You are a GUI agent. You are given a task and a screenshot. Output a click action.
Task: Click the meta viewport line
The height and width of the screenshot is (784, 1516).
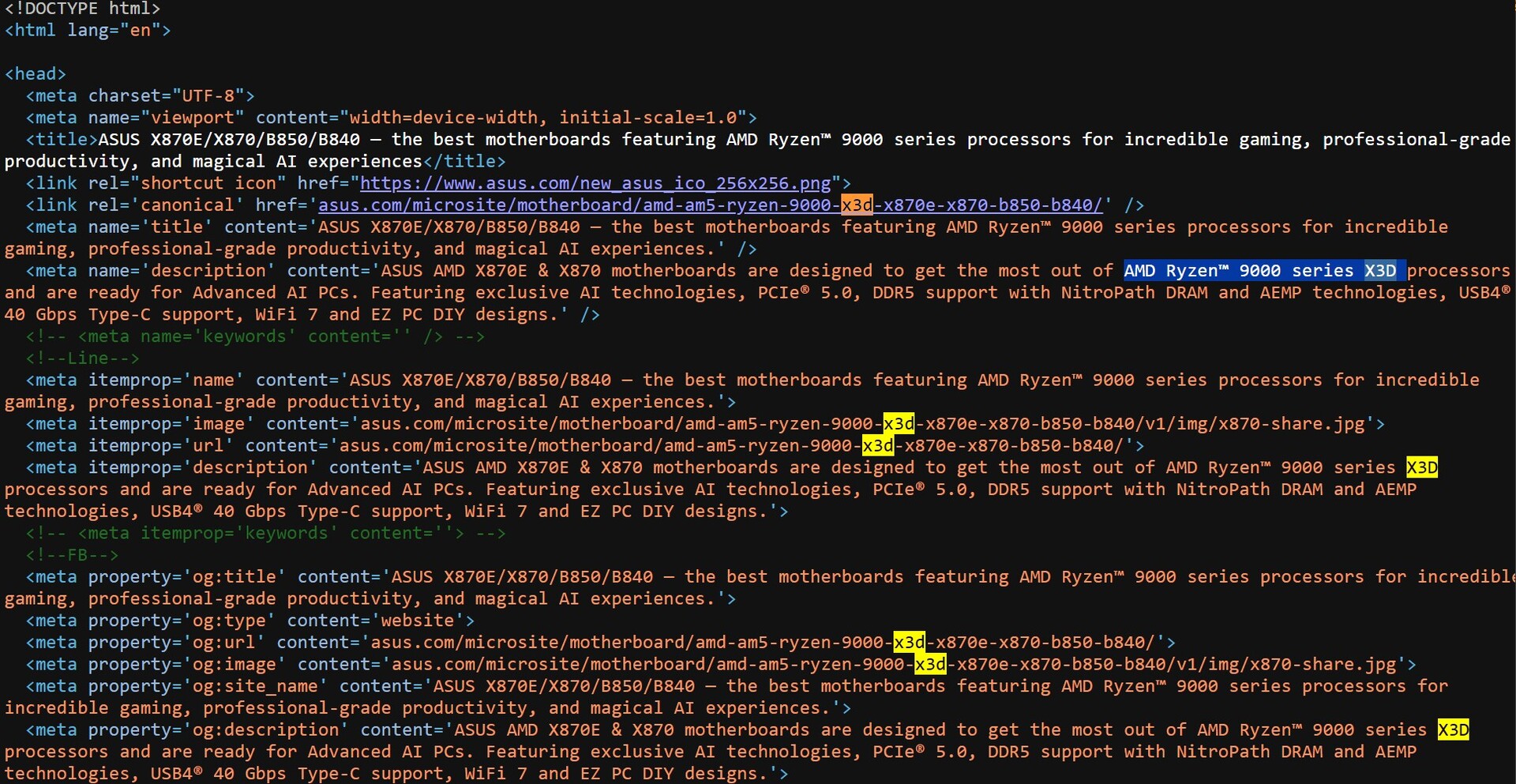pyautogui.click(x=391, y=118)
